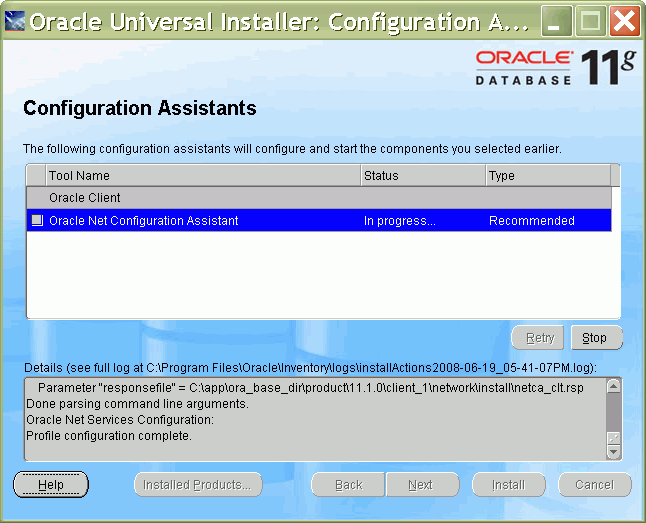This screenshot has height=523, width=646.
Task: Click the Oracle Universal Installer title bar icon
Action: click(x=14, y=21)
